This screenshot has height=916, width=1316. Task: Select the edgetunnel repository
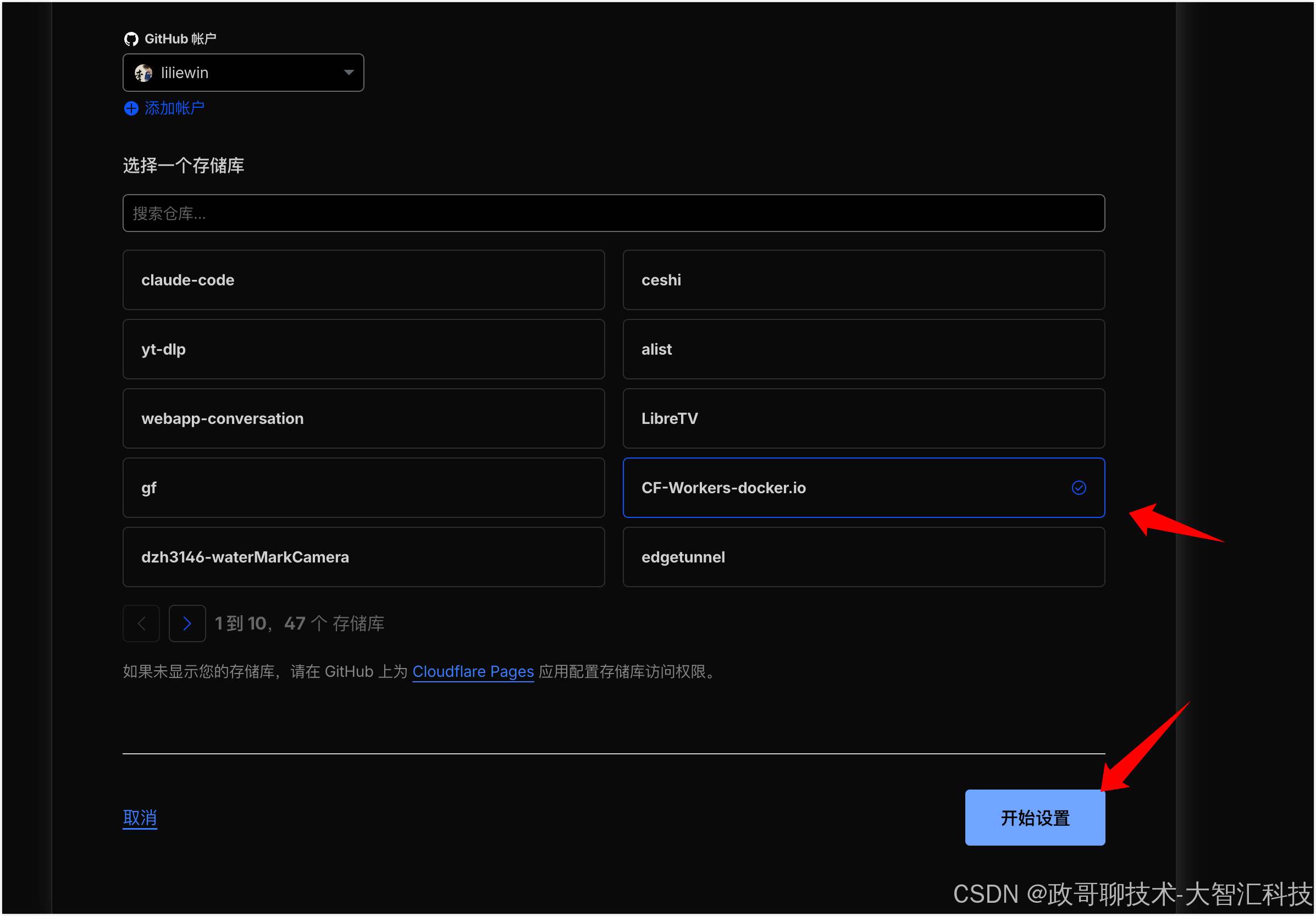(x=863, y=557)
